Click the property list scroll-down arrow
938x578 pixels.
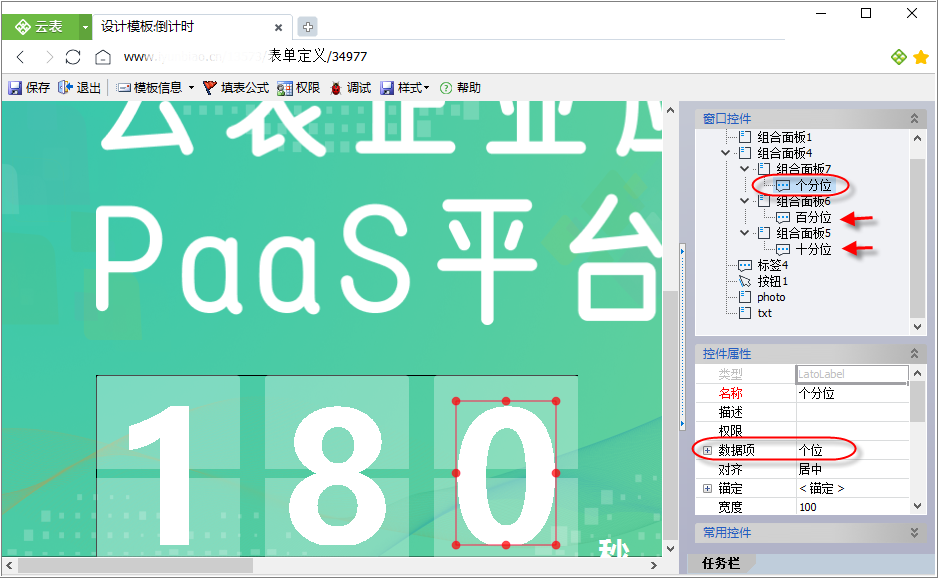click(x=918, y=506)
